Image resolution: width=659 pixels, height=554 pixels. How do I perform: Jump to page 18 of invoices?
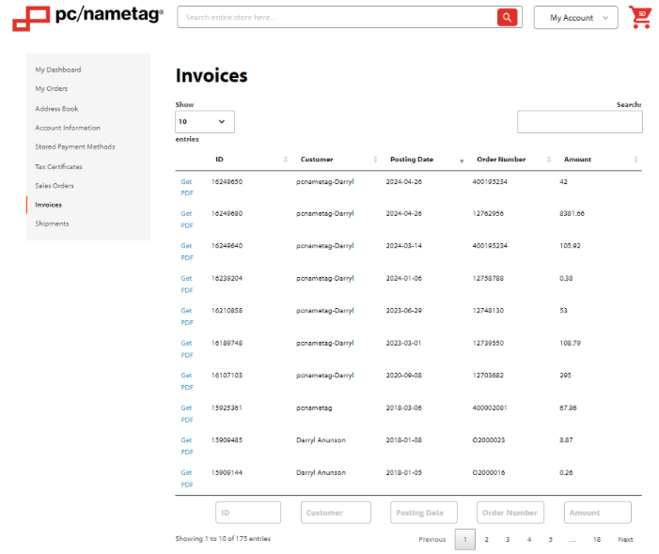[x=596, y=540]
